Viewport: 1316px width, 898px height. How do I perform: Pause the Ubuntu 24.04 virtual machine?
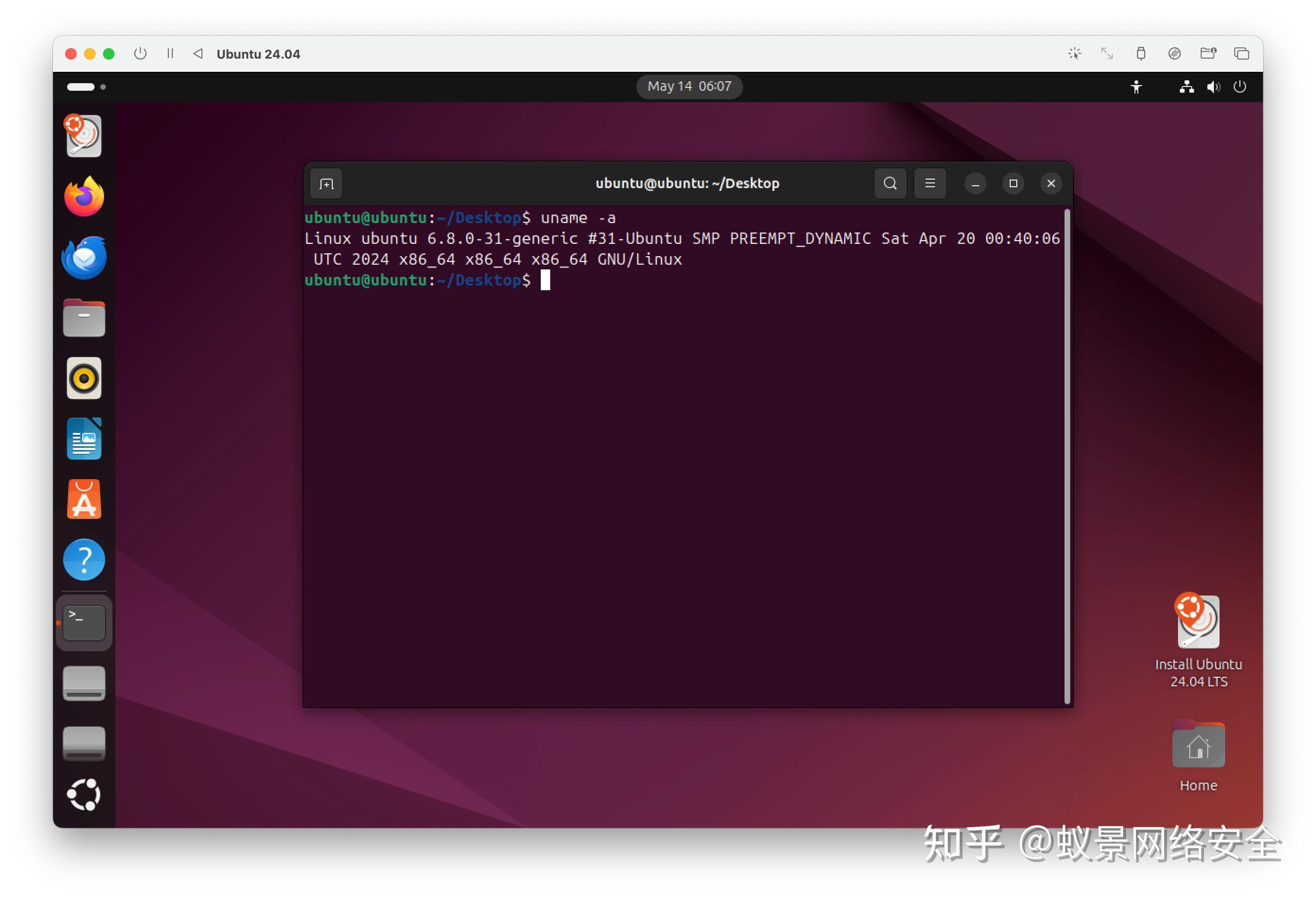point(170,54)
